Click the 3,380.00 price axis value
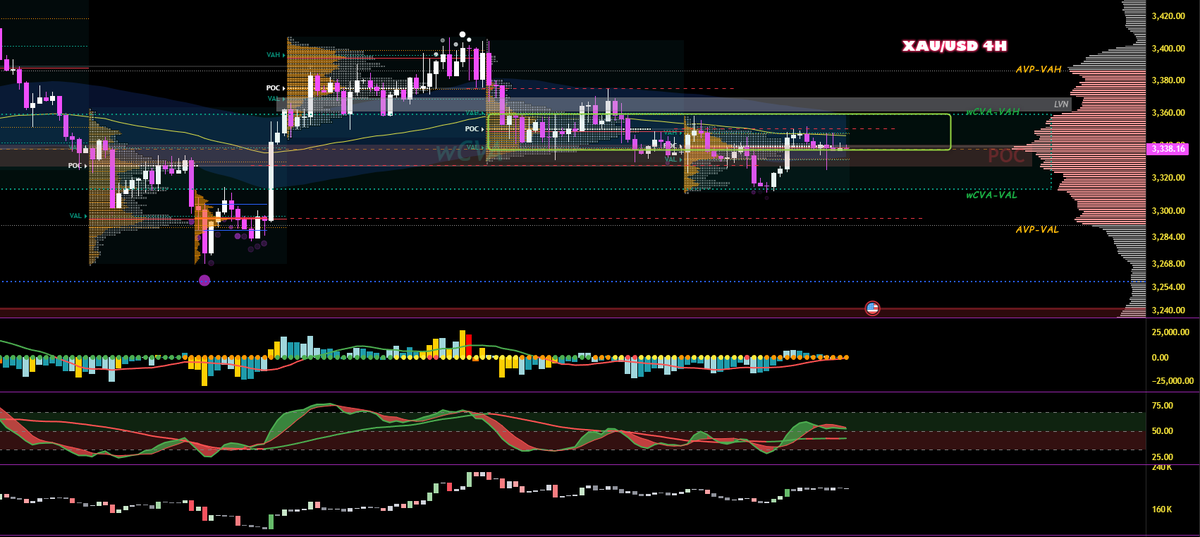Screen dimensions: 1200x537 1168,80
